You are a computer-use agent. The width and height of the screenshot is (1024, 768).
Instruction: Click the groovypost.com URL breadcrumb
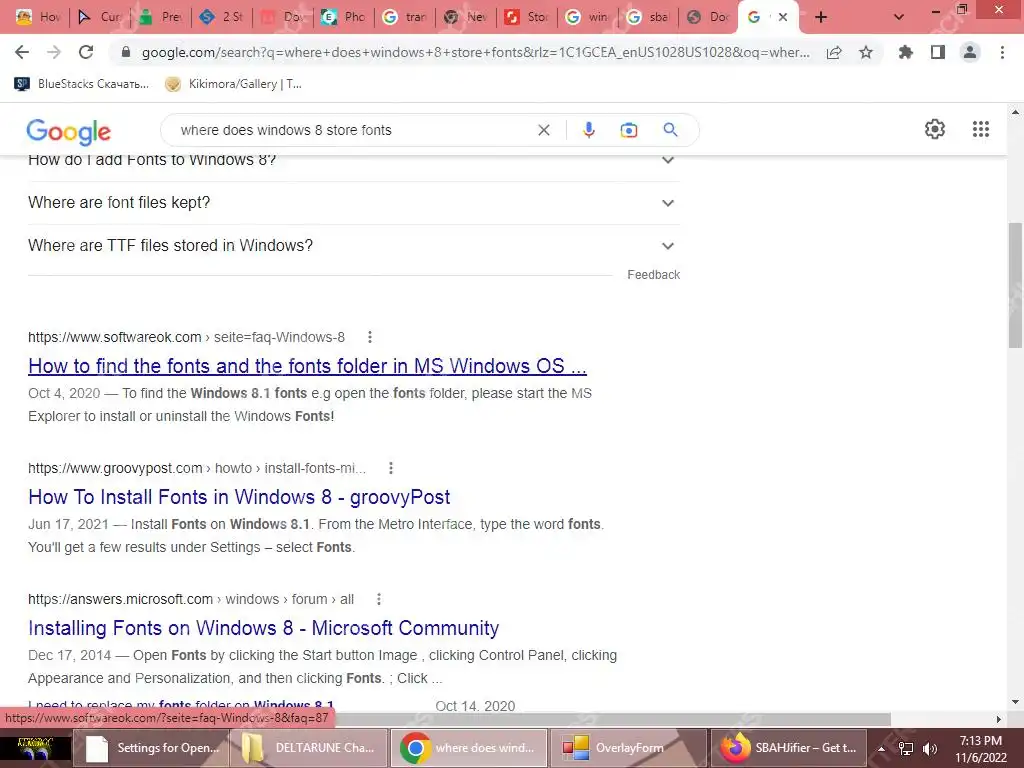pos(197,468)
